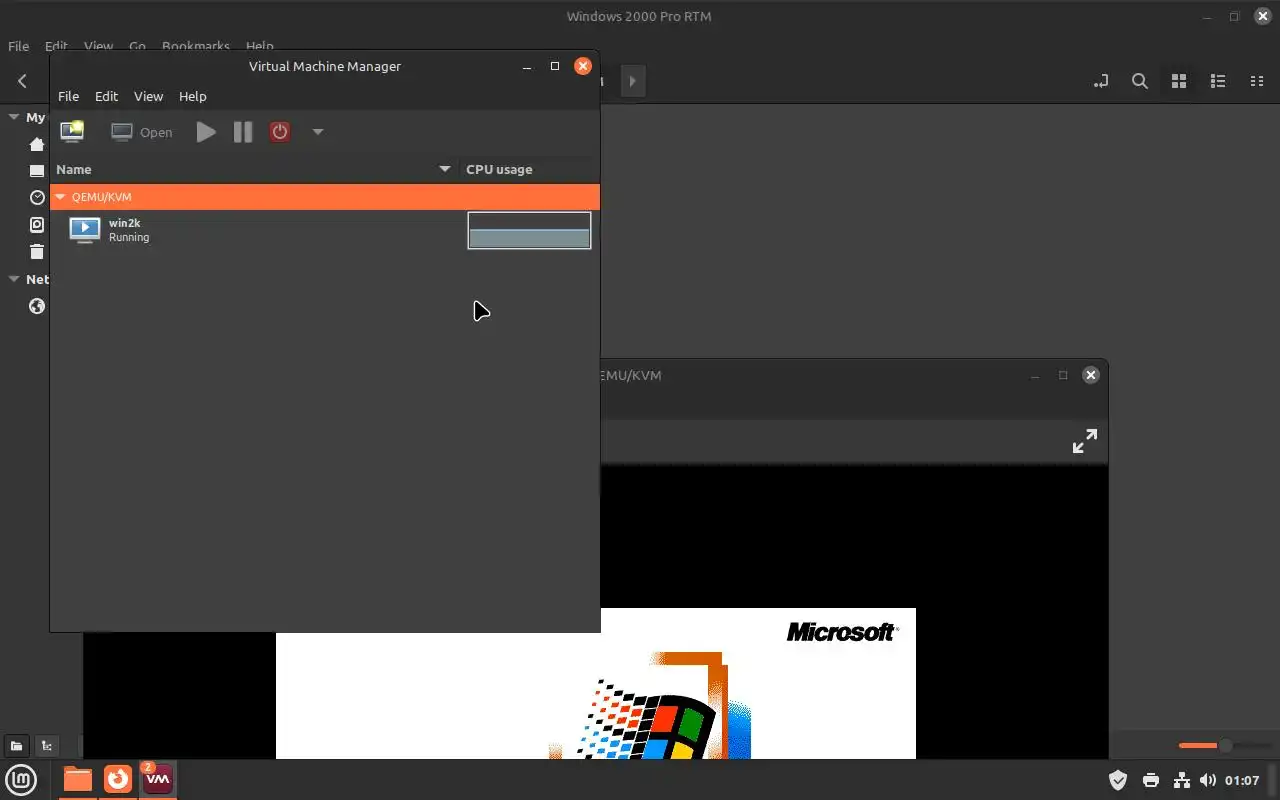The height and width of the screenshot is (800, 1280).
Task: Open Recent files in sidebar
Action: [37, 198]
